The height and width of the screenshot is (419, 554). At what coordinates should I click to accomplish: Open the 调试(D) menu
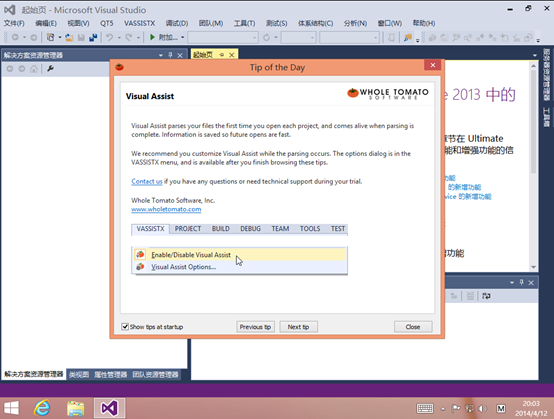tap(177, 23)
